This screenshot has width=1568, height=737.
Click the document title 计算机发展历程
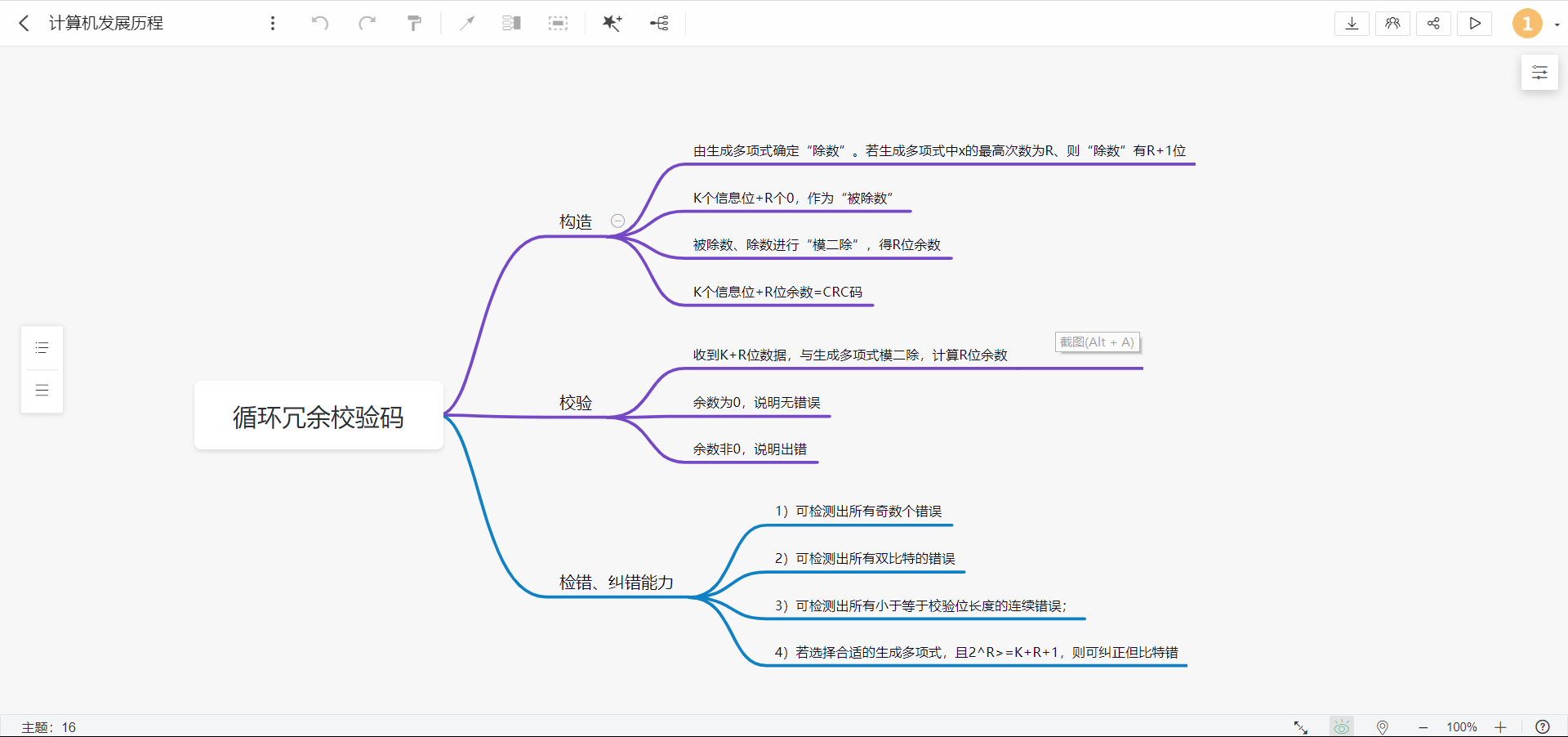[x=106, y=23]
